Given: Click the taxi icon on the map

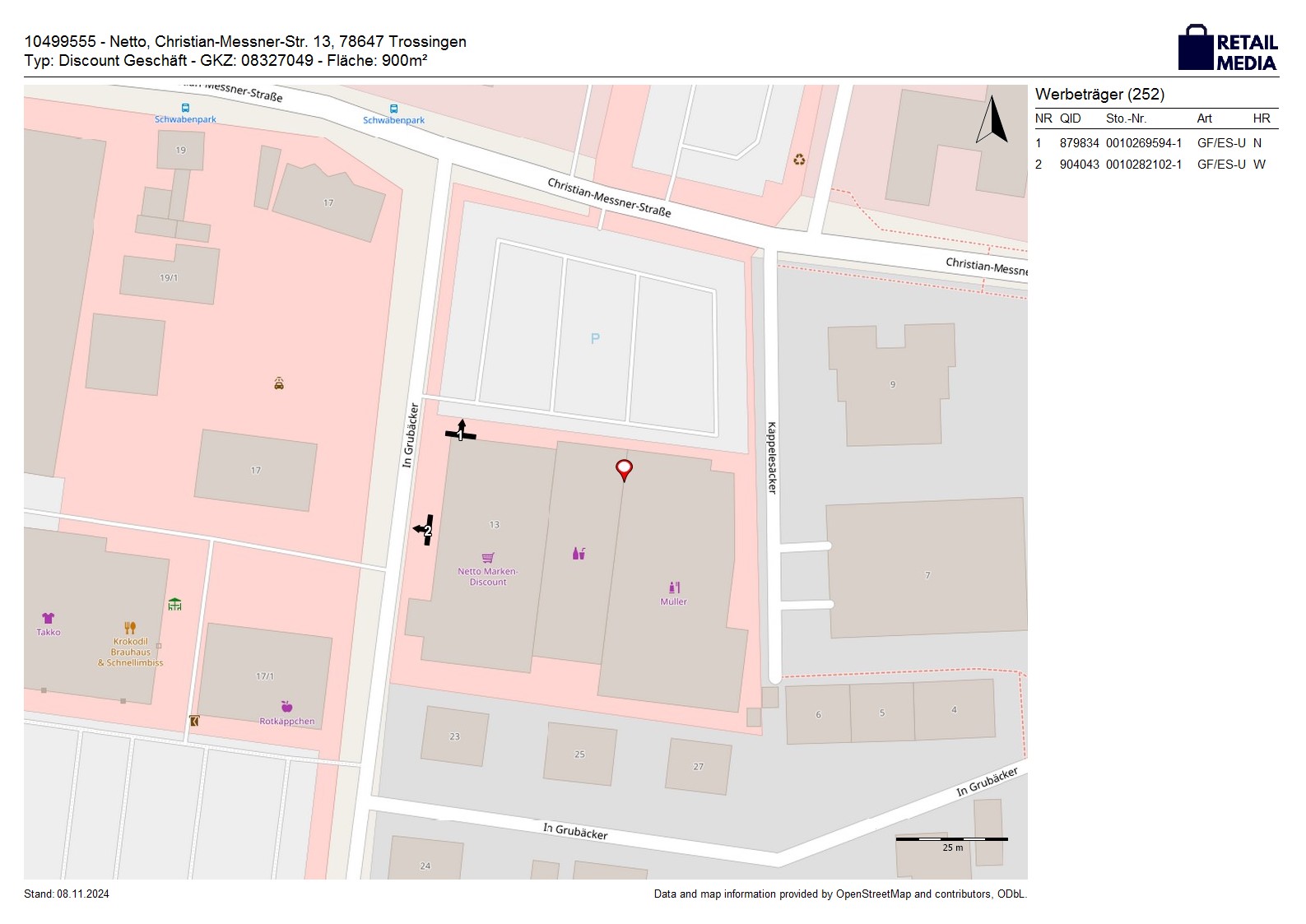Looking at the screenshot, I should click(x=279, y=383).
